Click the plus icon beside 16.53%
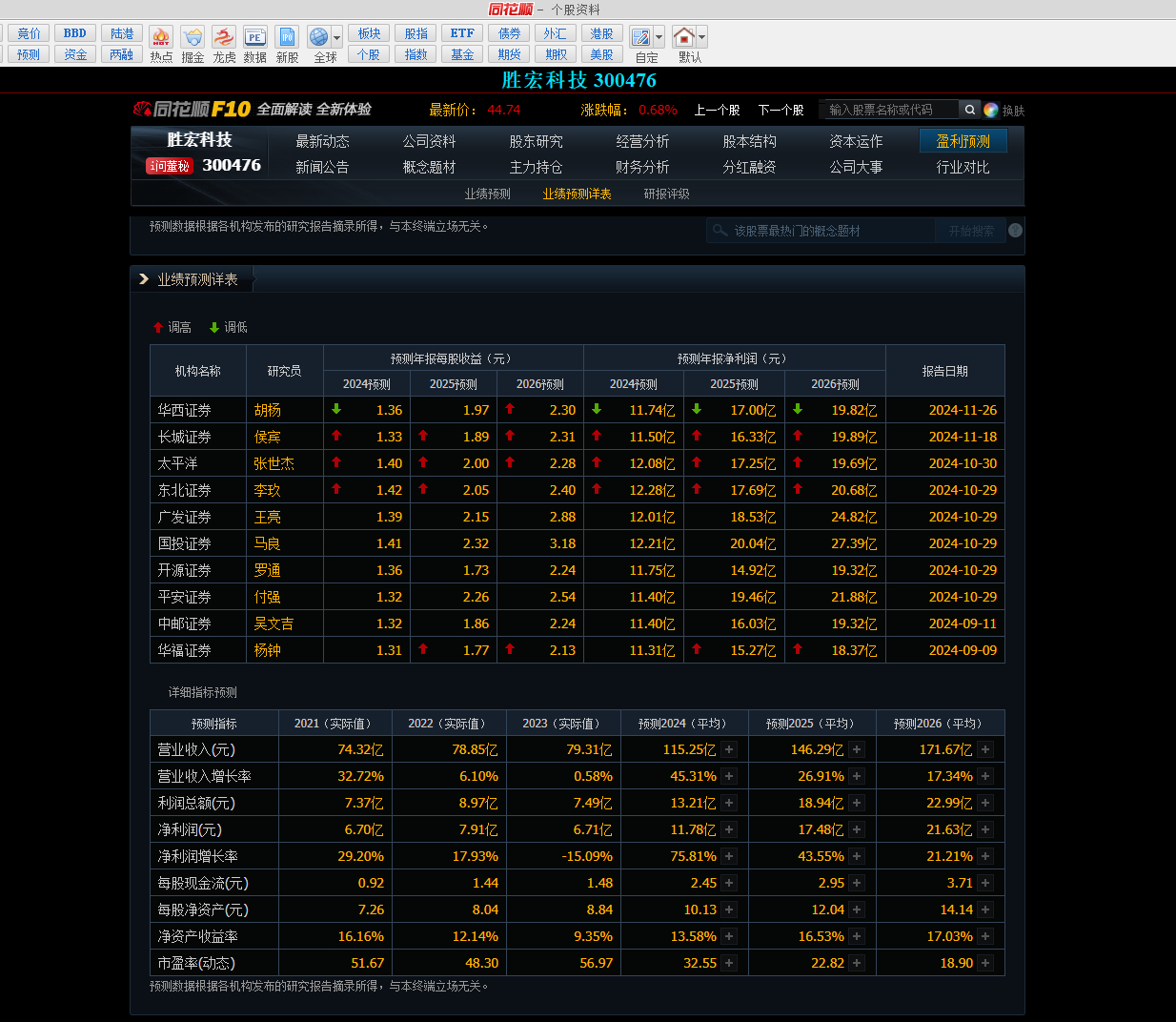The width and height of the screenshot is (1176, 1022). tap(857, 936)
